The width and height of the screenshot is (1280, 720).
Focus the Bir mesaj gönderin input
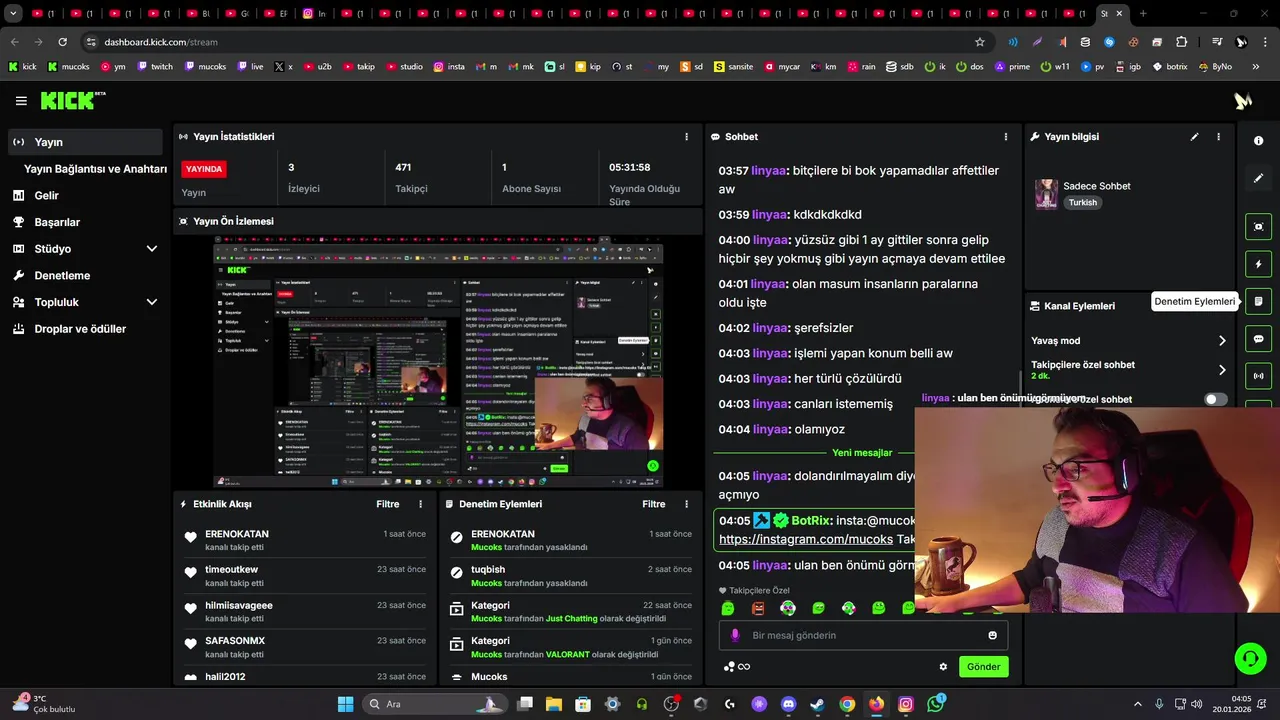(x=863, y=635)
